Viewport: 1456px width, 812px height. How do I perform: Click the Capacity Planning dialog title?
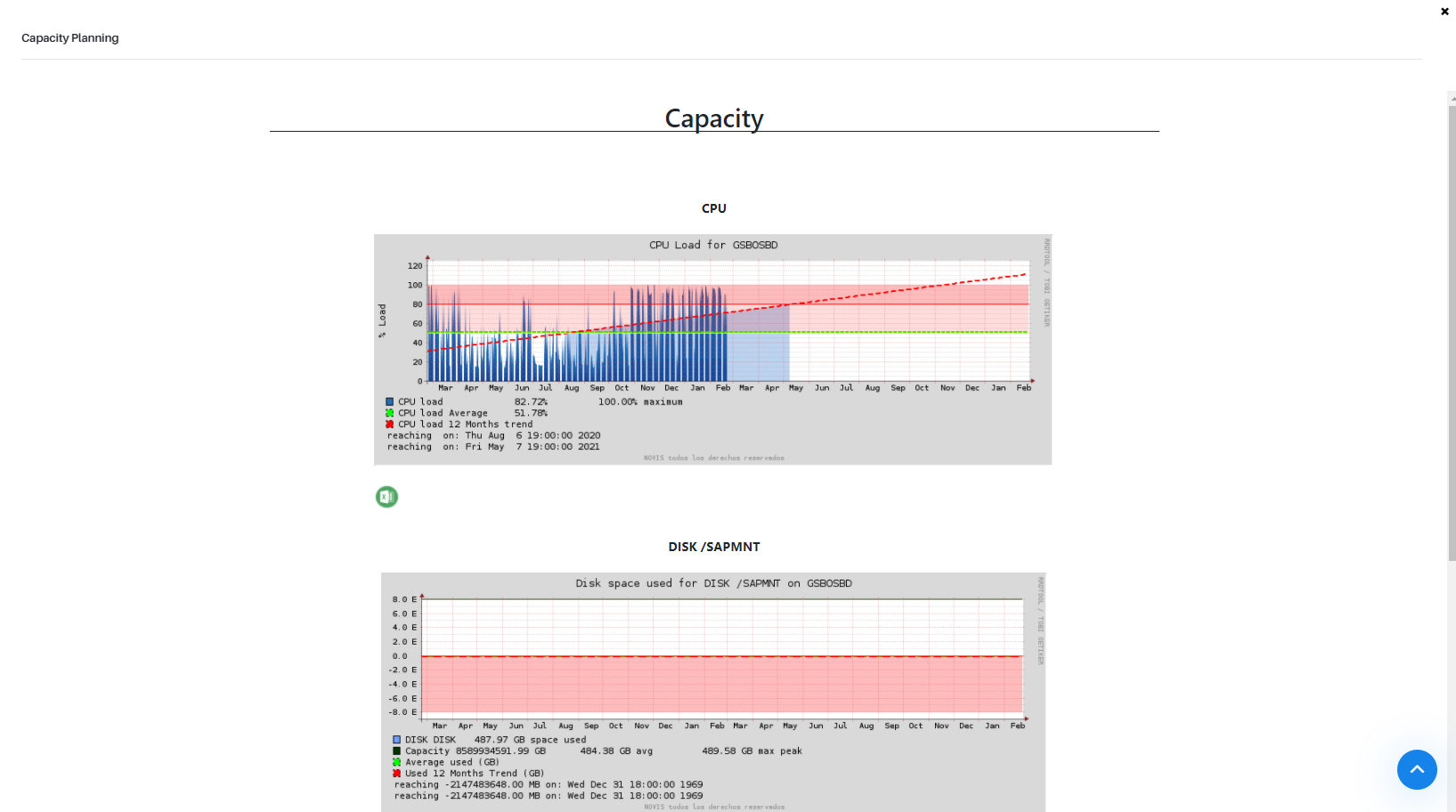tap(69, 38)
